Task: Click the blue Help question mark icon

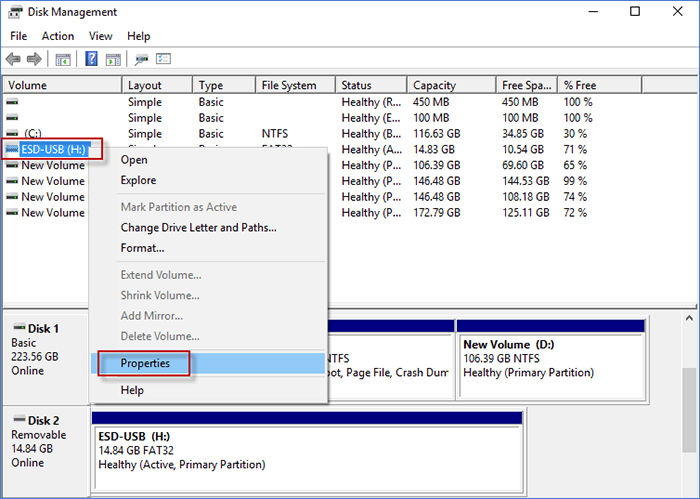Action: tap(92, 59)
